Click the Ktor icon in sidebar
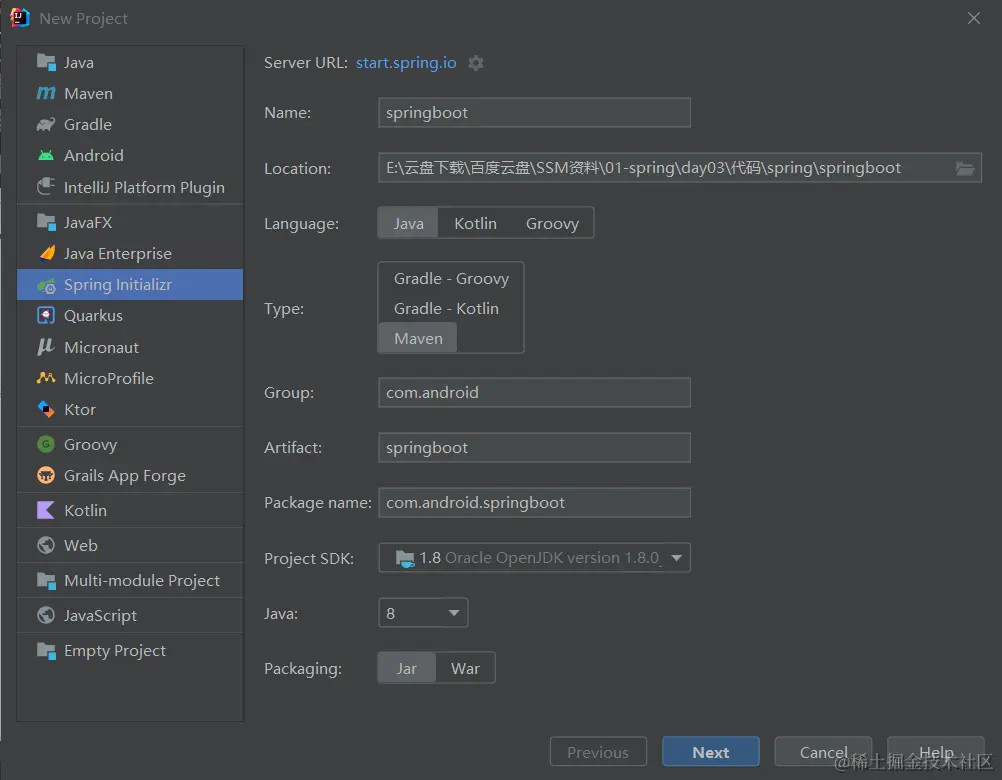The height and width of the screenshot is (780, 1002). pos(46,409)
